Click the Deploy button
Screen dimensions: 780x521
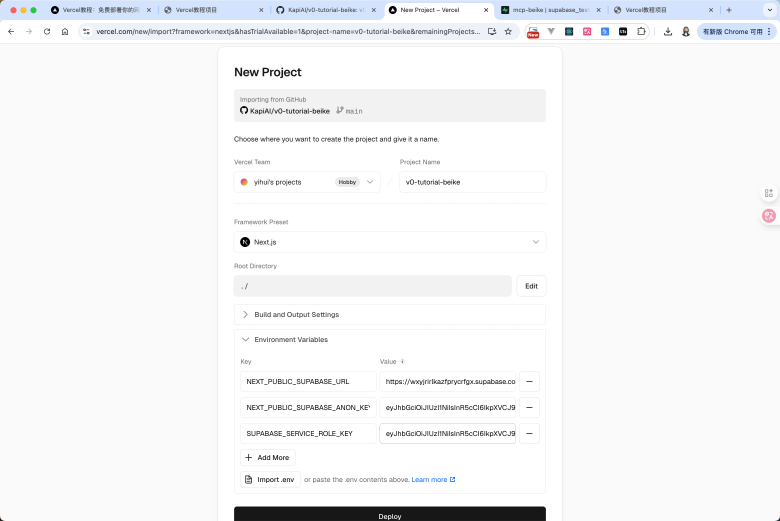[390, 514]
